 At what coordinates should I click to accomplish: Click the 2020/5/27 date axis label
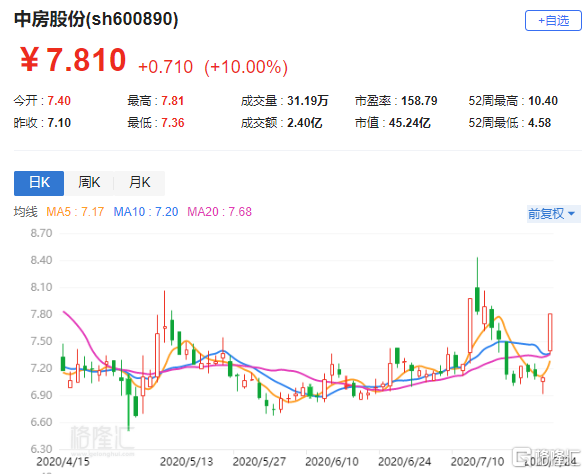coord(259,462)
